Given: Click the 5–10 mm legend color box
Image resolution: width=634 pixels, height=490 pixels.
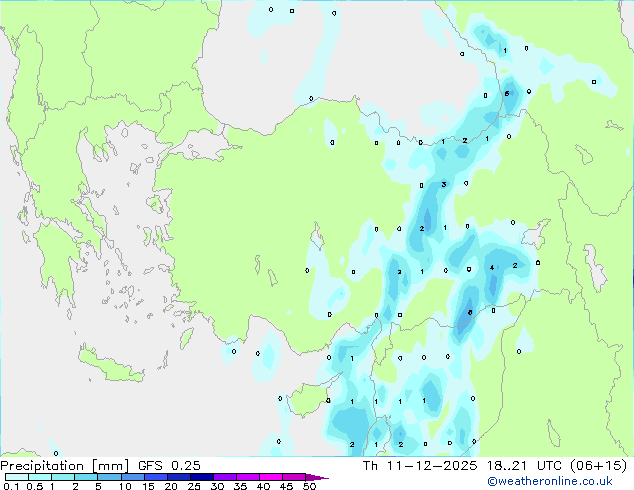Looking at the screenshot, I should pos(109,477).
